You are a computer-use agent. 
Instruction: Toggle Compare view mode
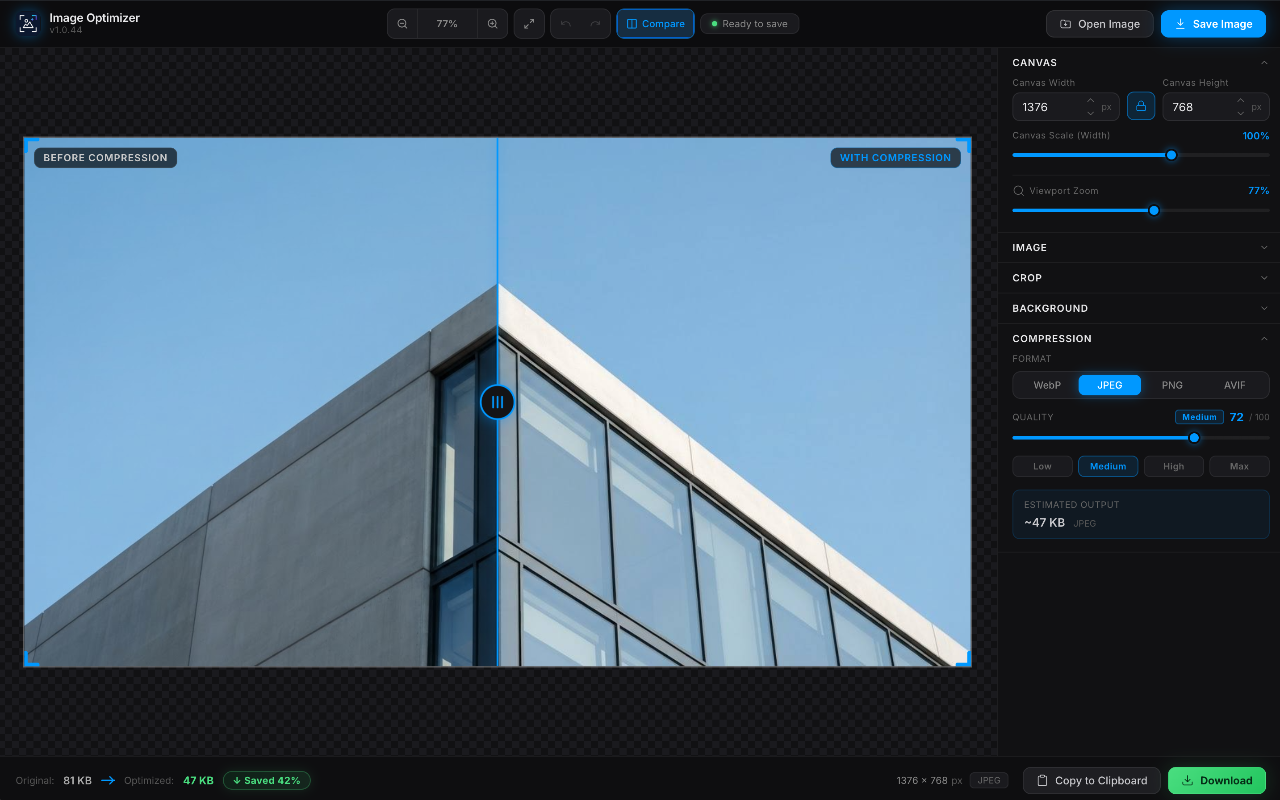[x=655, y=24]
